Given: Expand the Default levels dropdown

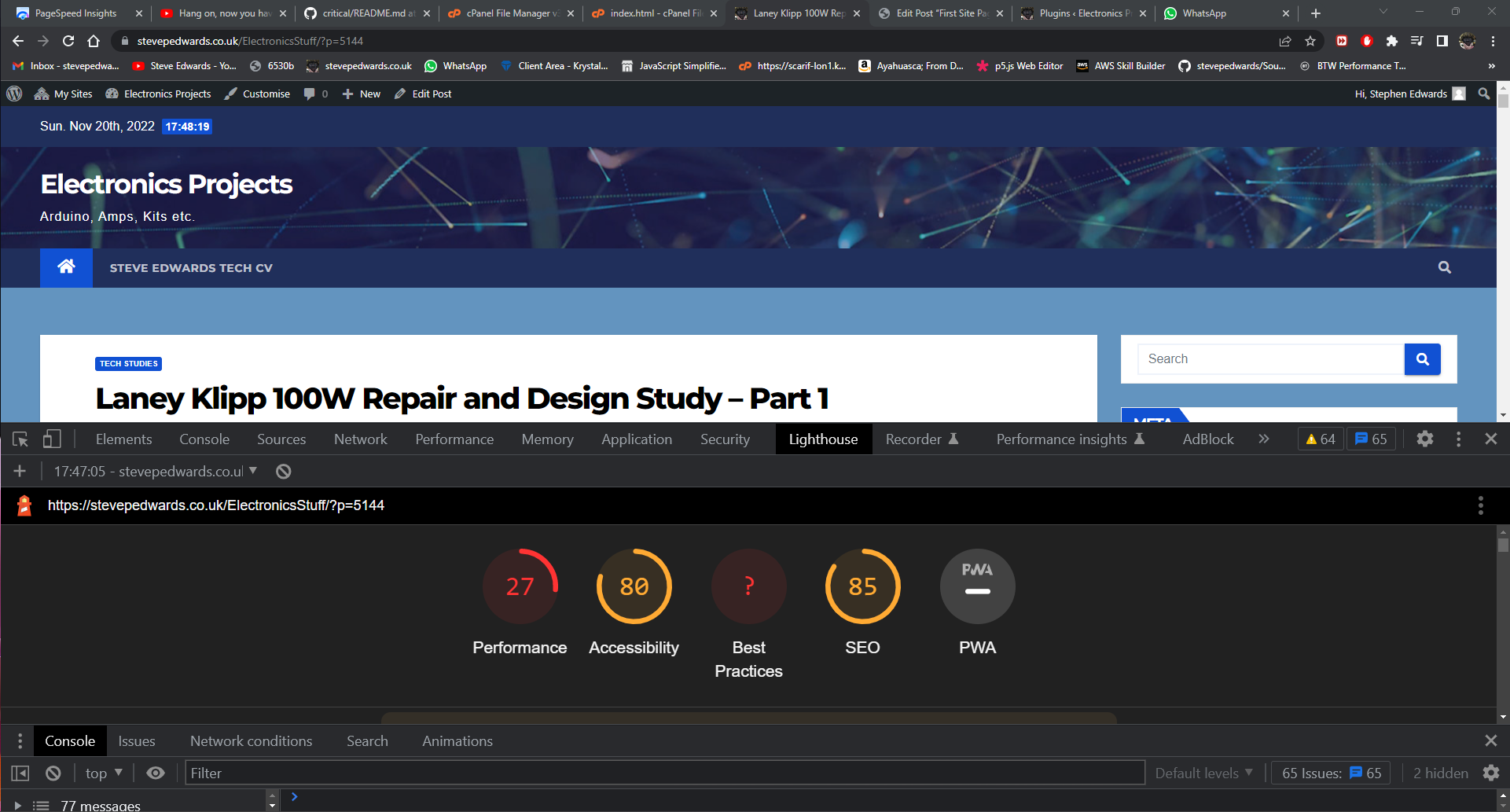Looking at the screenshot, I should coord(1203,773).
